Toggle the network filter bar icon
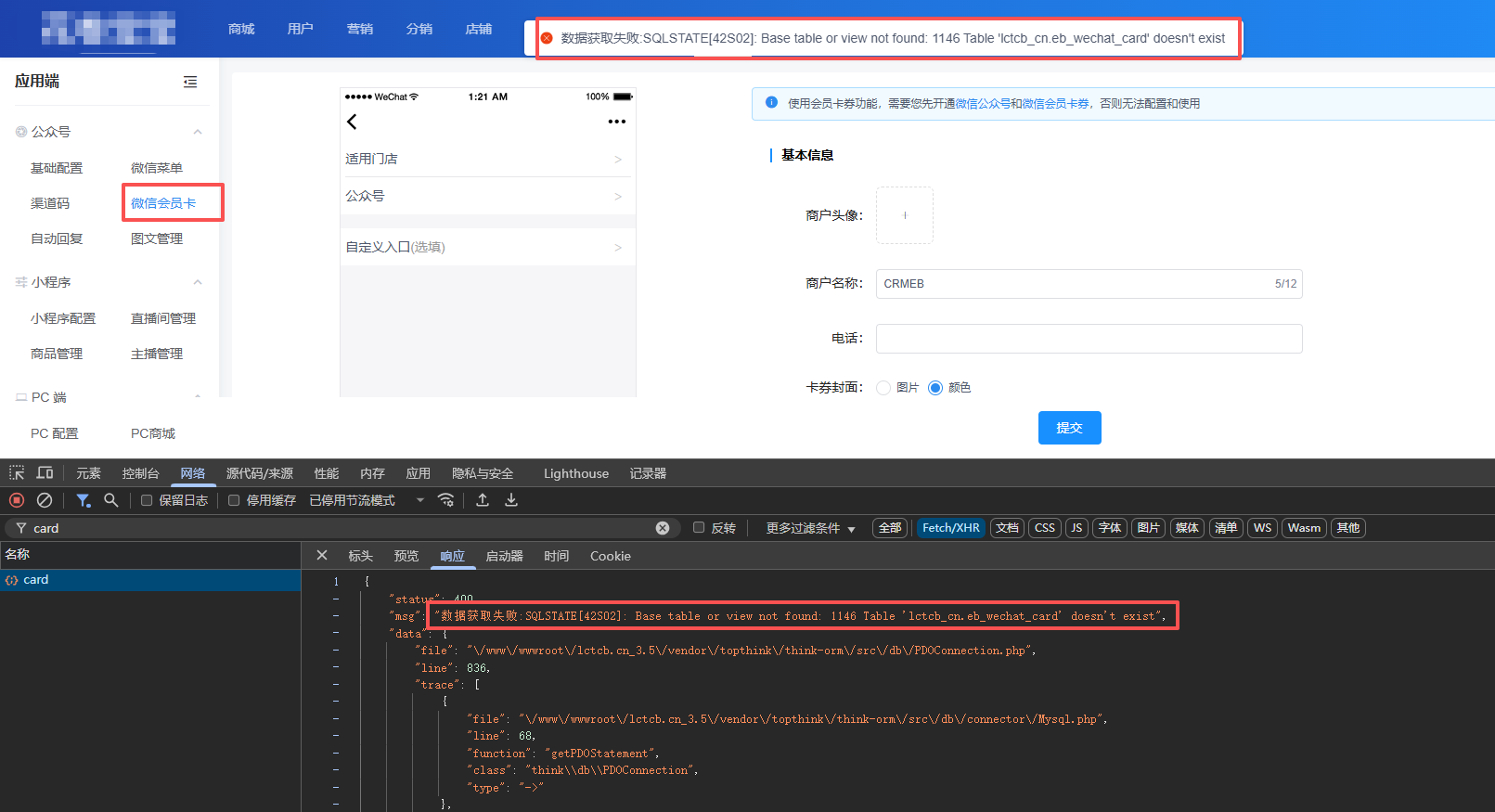The height and width of the screenshot is (812, 1495). (x=84, y=500)
